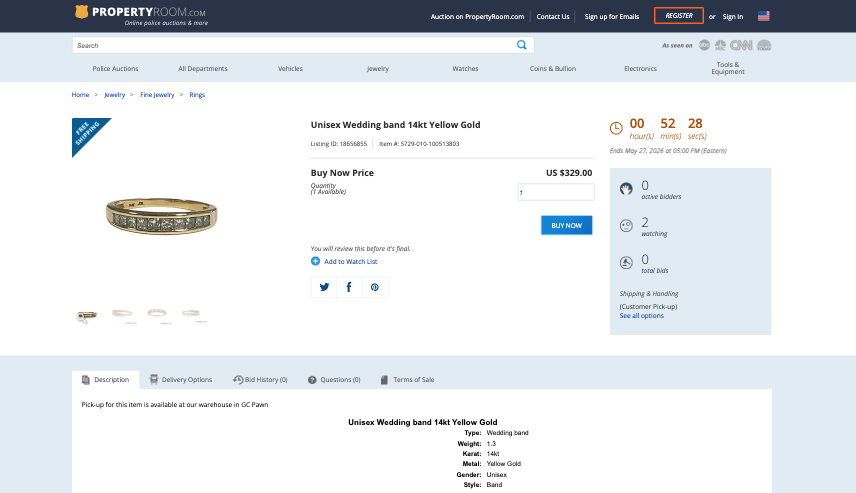The height and width of the screenshot is (493, 856).
Task: Click the Ends May 27, 2026 text
Action: (668, 151)
